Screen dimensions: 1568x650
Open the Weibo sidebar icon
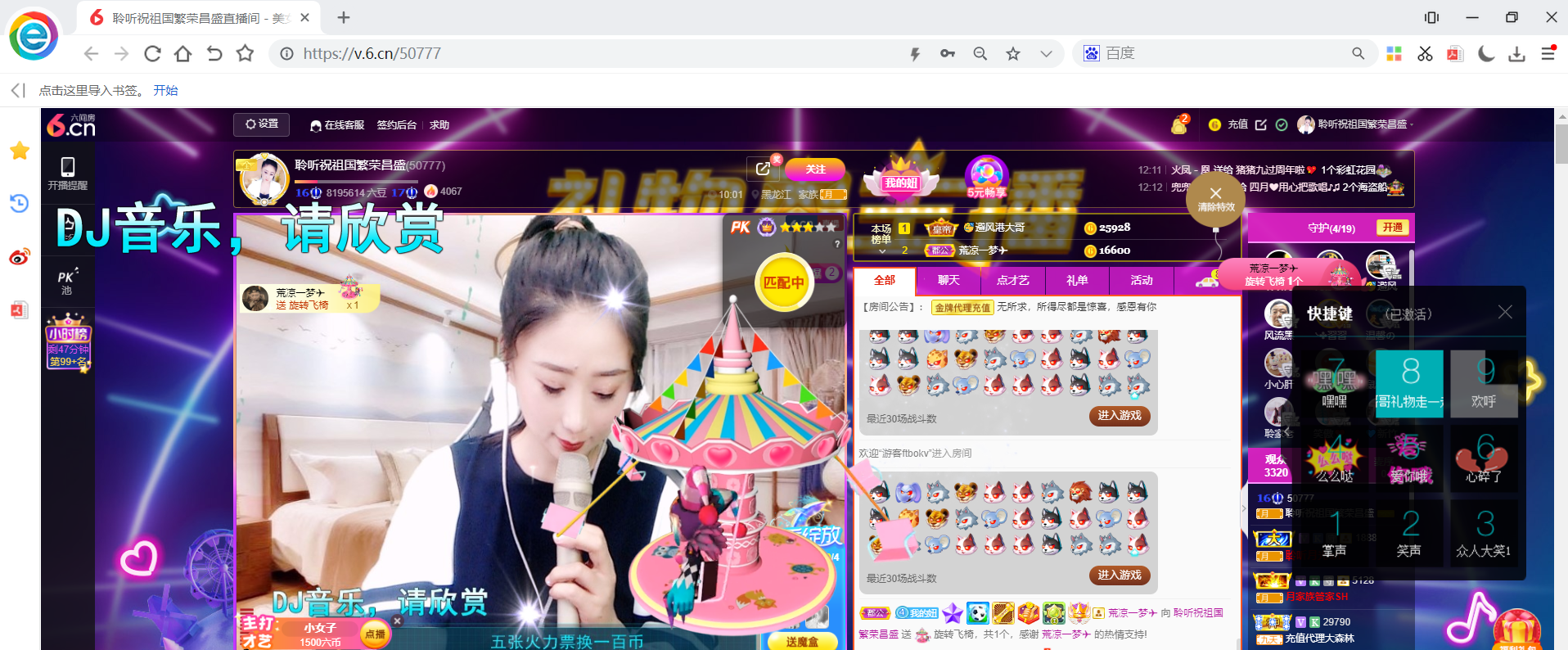point(20,257)
